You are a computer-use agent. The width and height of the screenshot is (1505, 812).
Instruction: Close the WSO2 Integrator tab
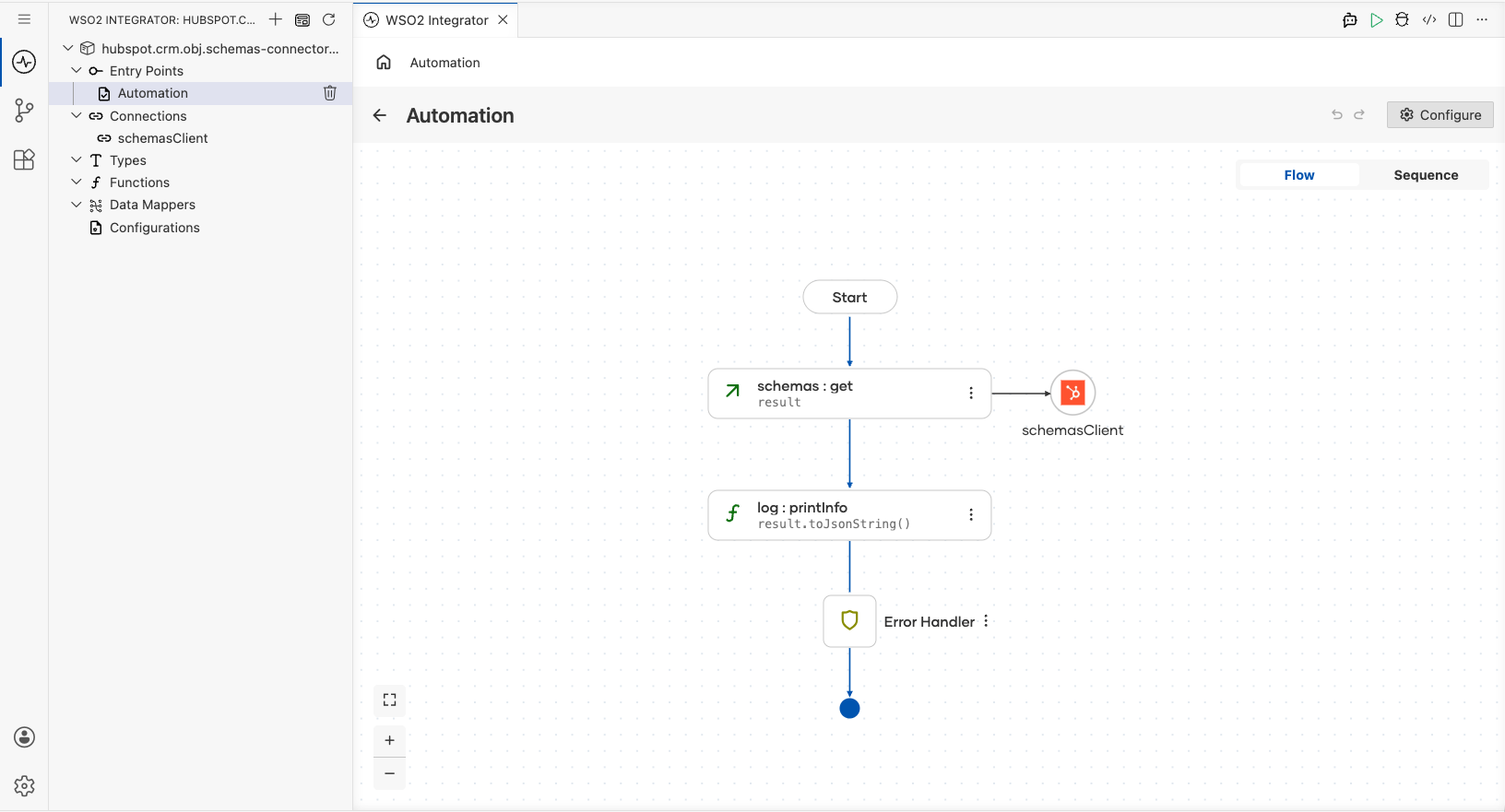pyautogui.click(x=504, y=19)
